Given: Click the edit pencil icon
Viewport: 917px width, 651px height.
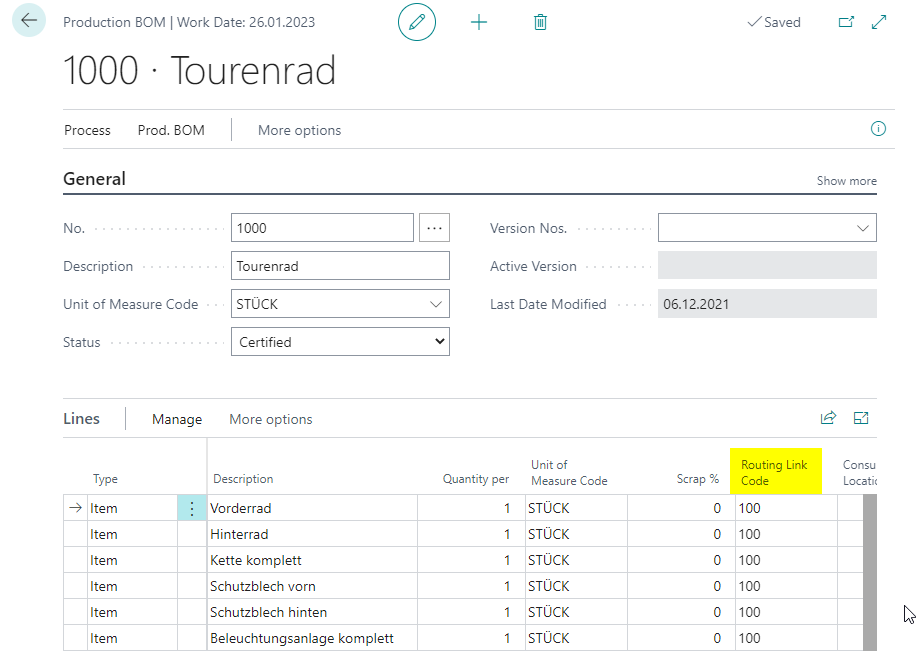Looking at the screenshot, I should (417, 22).
